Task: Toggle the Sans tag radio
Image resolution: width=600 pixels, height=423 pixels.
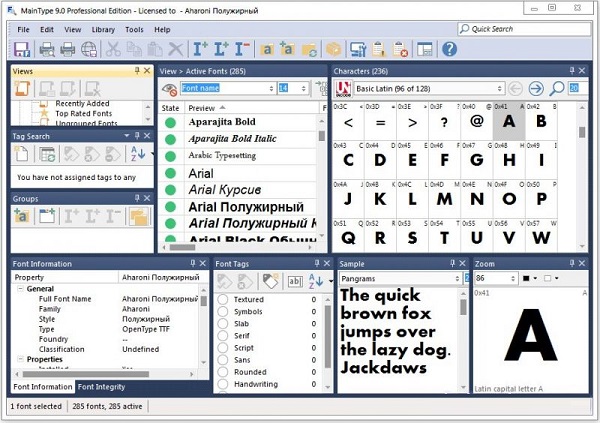Action: 223,360
